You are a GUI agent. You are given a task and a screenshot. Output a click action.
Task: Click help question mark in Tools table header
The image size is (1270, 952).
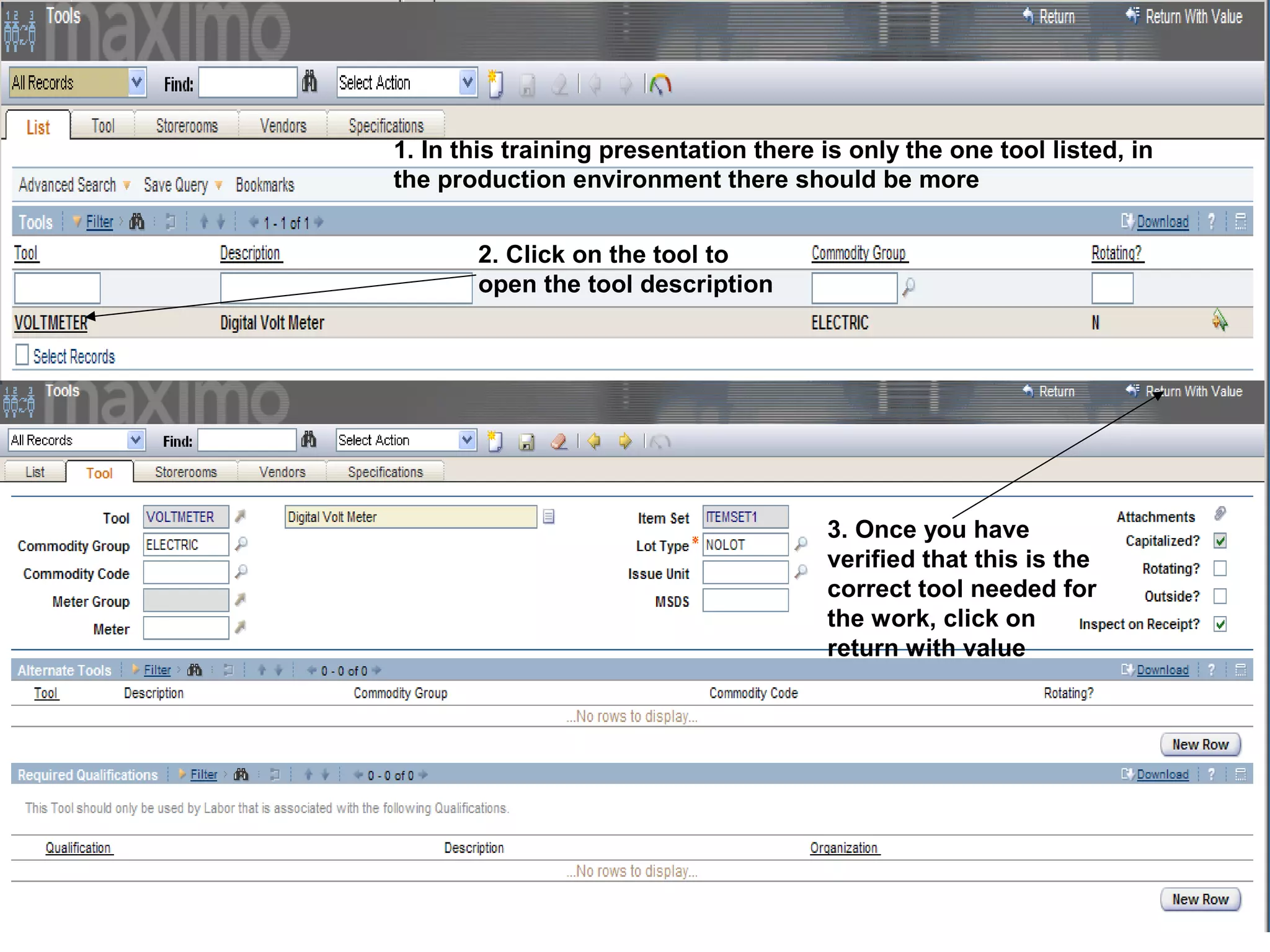pyautogui.click(x=1211, y=221)
